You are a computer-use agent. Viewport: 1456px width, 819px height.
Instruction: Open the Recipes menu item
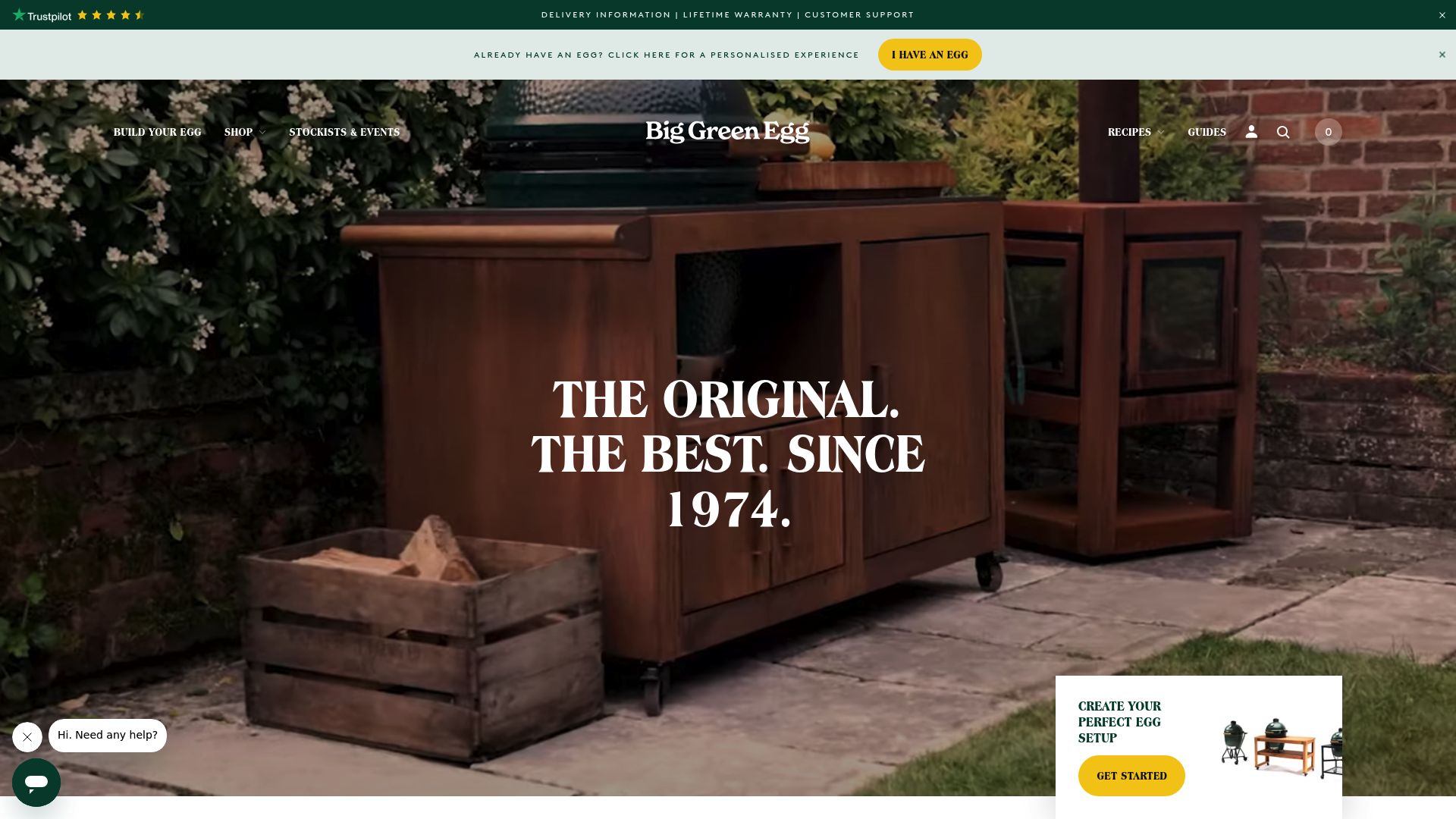1129,132
